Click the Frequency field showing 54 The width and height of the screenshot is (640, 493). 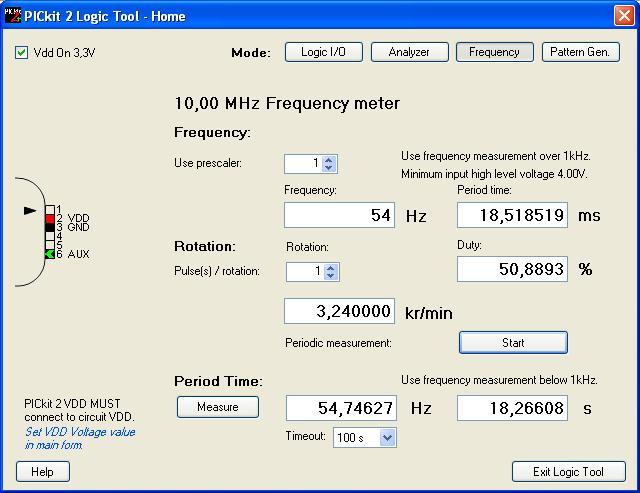(x=339, y=215)
